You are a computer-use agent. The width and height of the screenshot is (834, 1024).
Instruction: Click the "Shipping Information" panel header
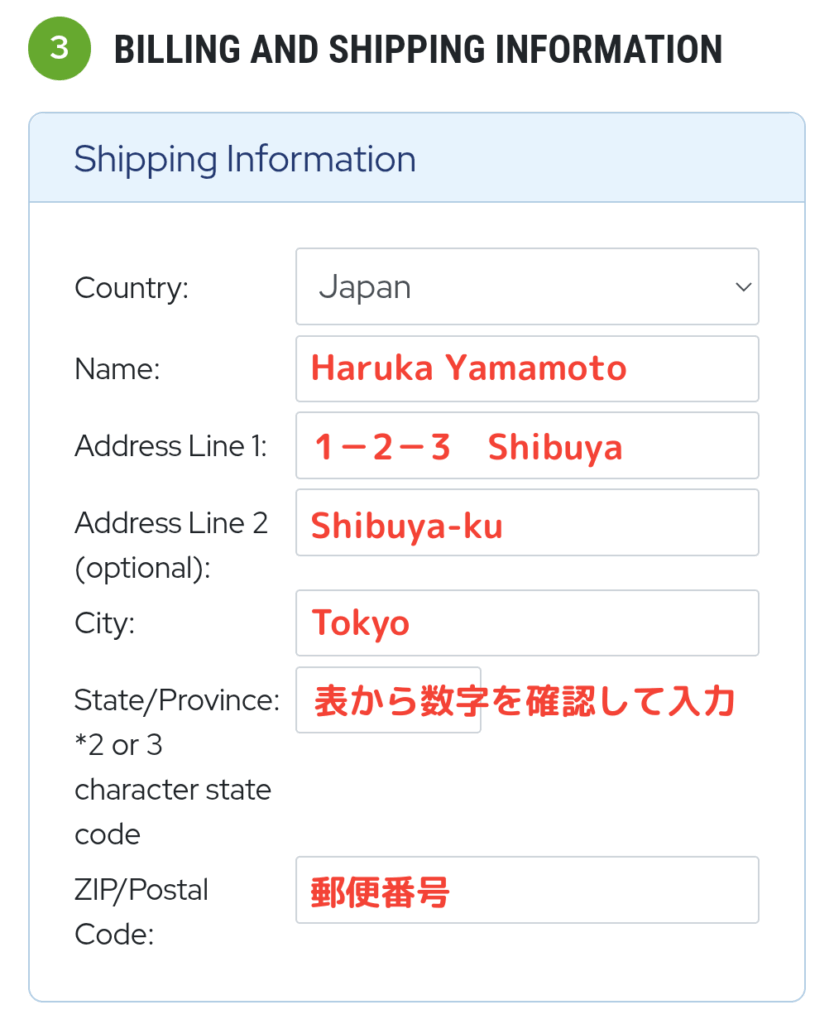(x=245, y=159)
